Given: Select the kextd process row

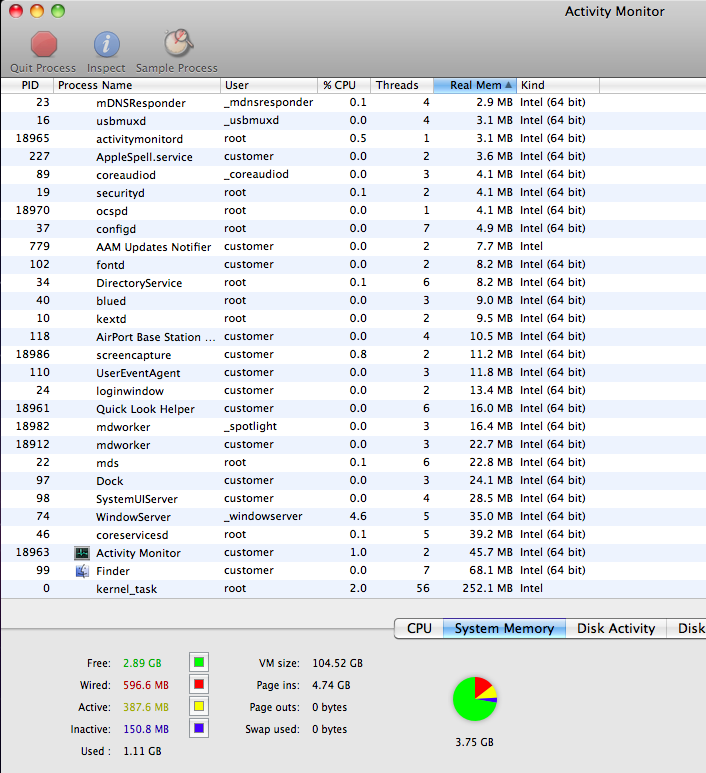Looking at the screenshot, I should tap(353, 318).
